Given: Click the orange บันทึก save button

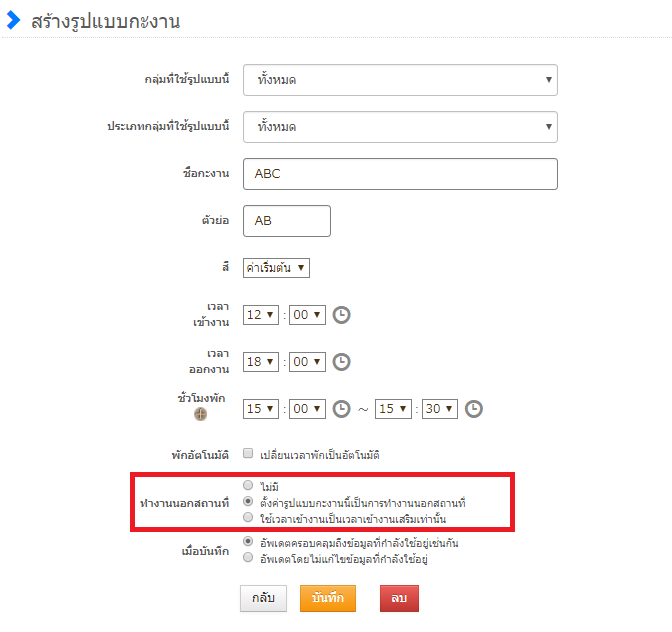Looking at the screenshot, I should point(328,597).
